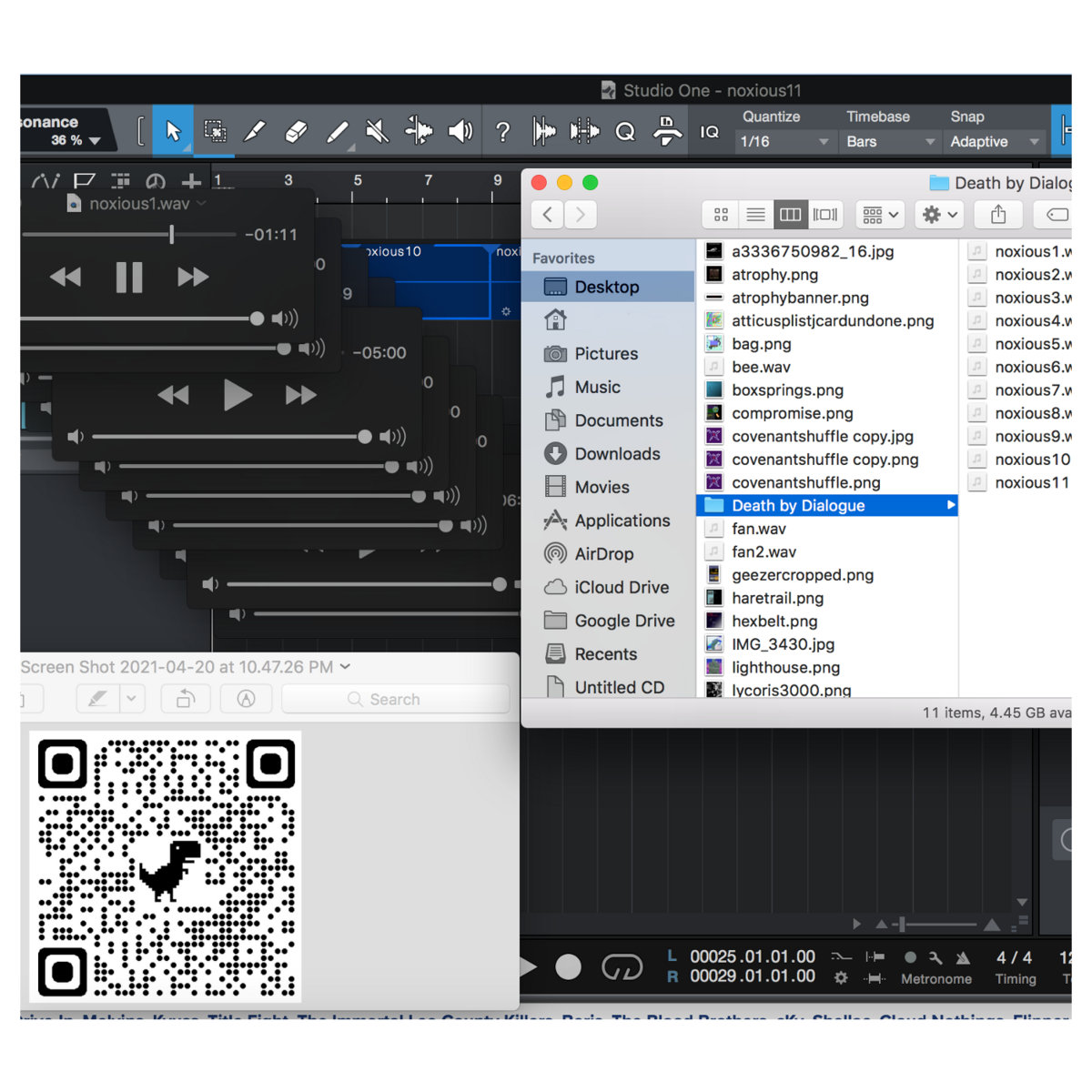Open Downloads in Finder sidebar
This screenshot has width=1092, height=1092.
(616, 454)
